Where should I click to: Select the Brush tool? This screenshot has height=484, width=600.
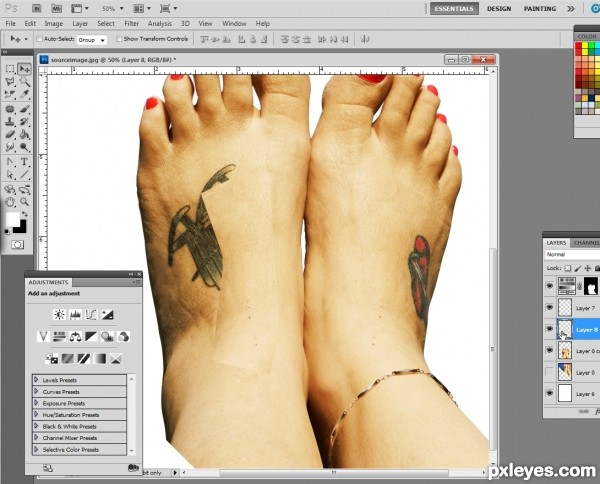24,109
